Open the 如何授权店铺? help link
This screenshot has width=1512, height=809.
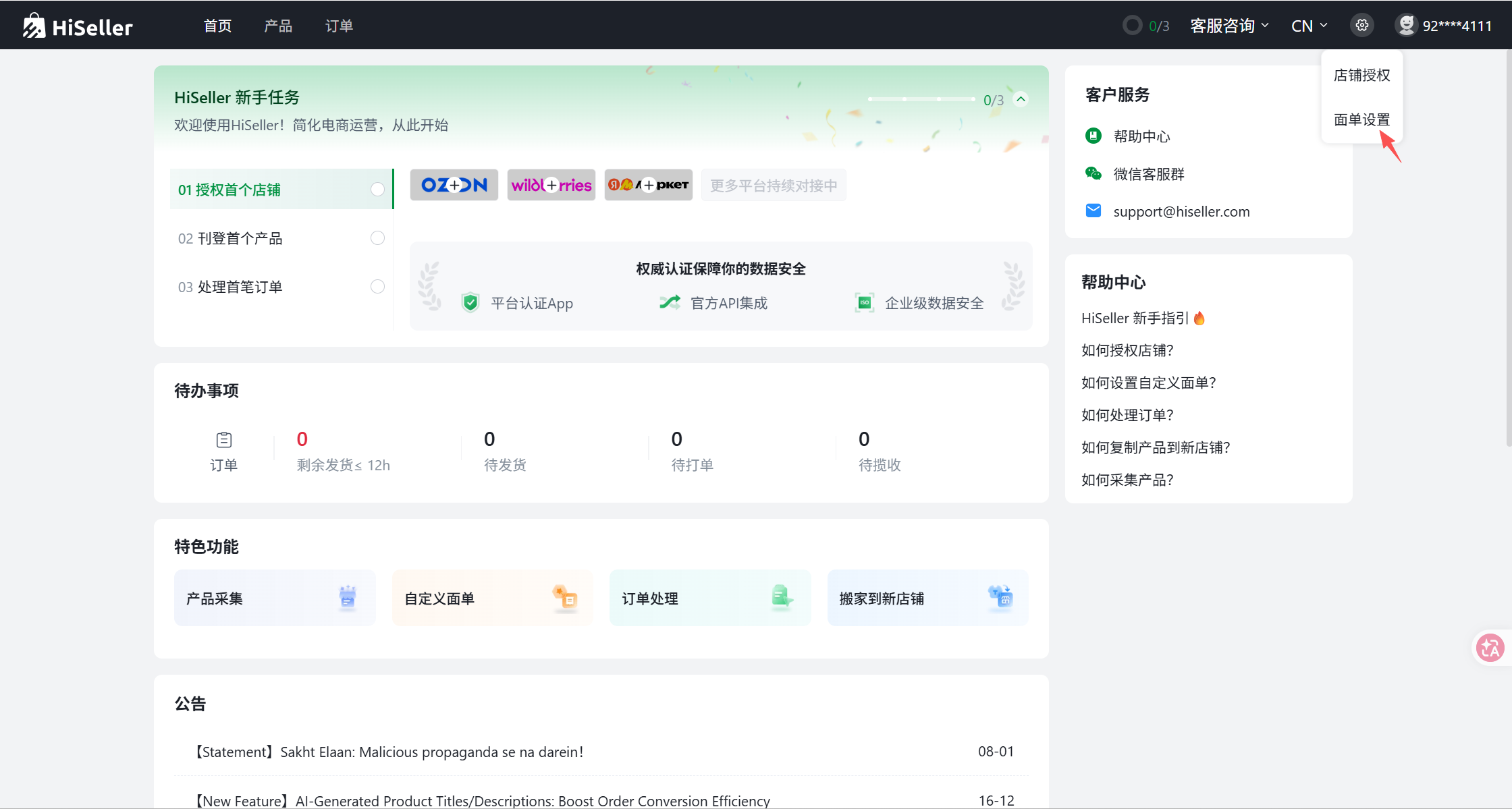(x=1127, y=350)
